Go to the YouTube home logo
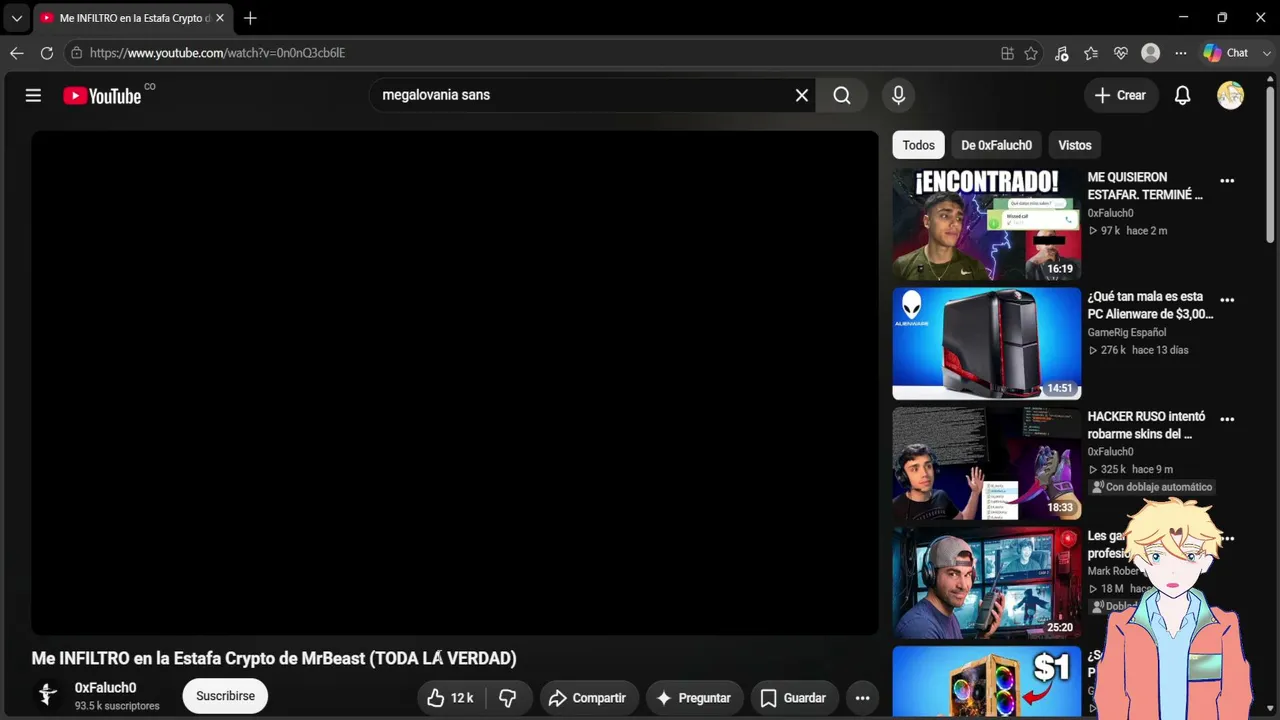The image size is (1280, 720). click(x=102, y=96)
